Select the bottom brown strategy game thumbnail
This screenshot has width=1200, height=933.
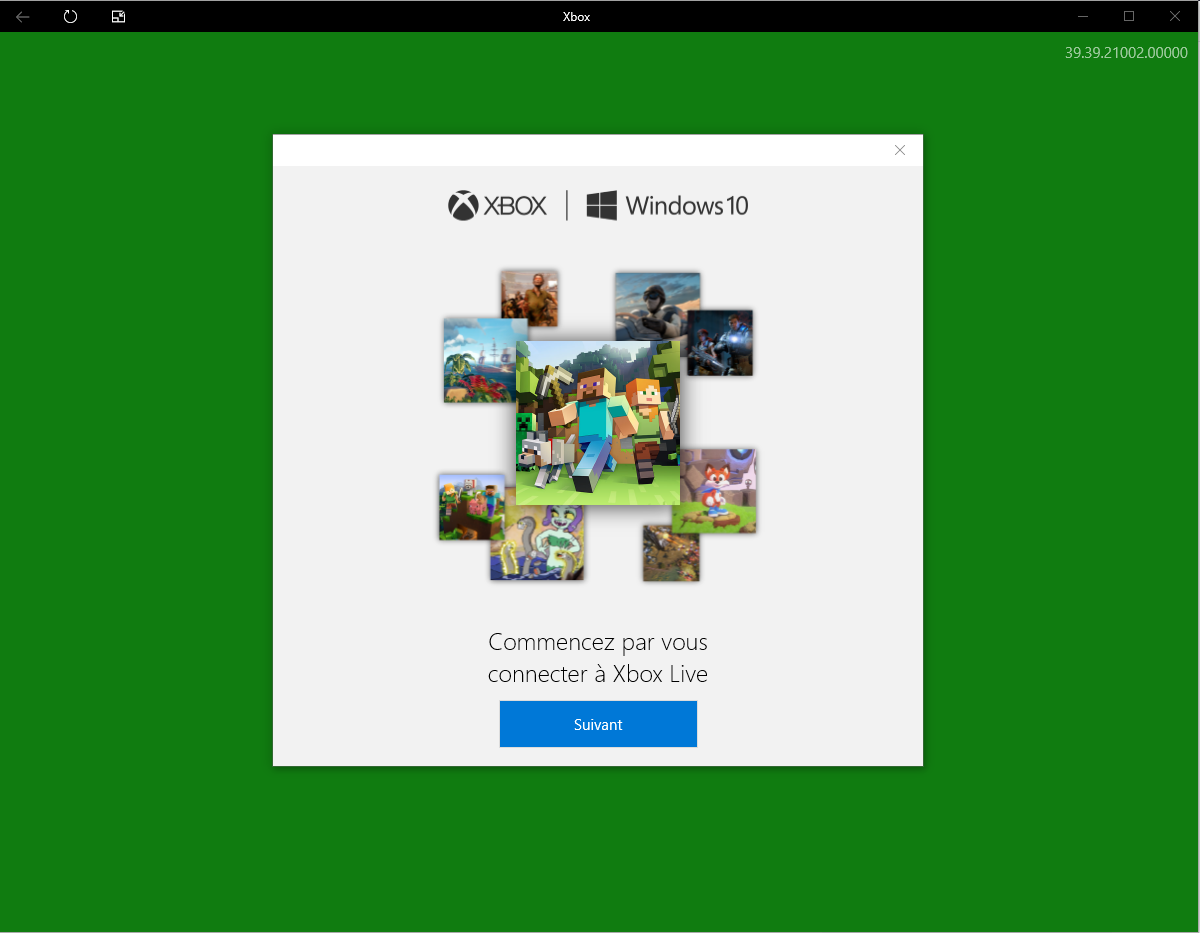671,552
